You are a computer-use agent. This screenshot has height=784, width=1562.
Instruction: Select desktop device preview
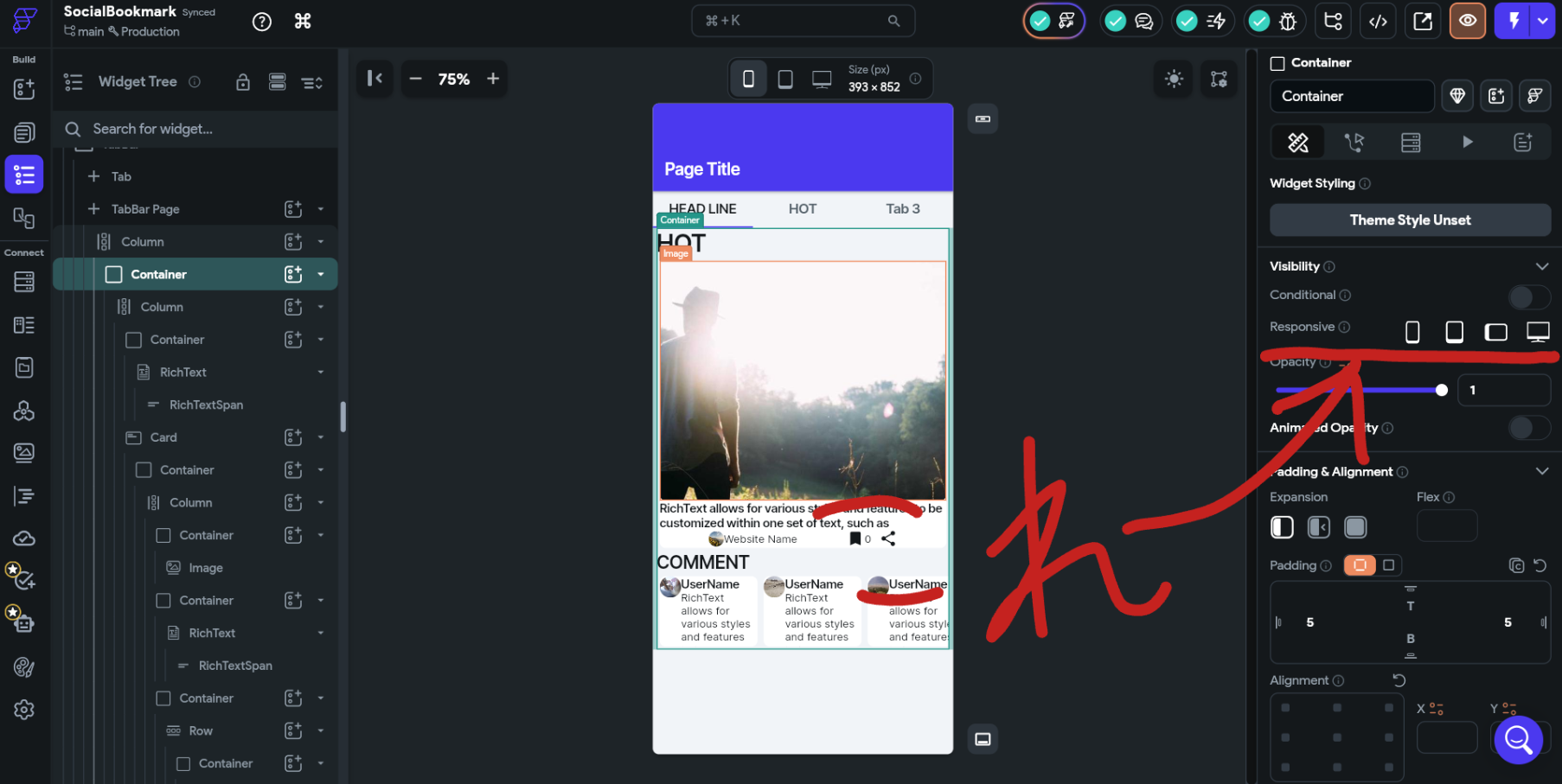coord(822,79)
